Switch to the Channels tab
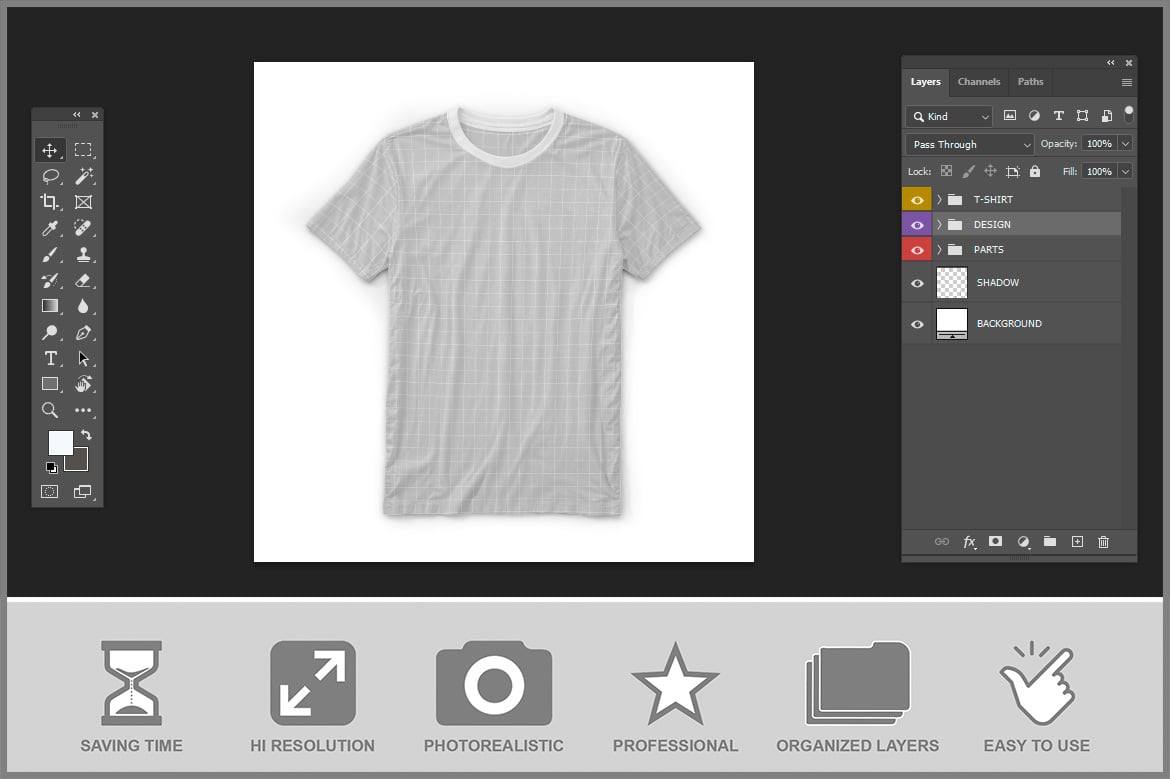 click(x=979, y=82)
